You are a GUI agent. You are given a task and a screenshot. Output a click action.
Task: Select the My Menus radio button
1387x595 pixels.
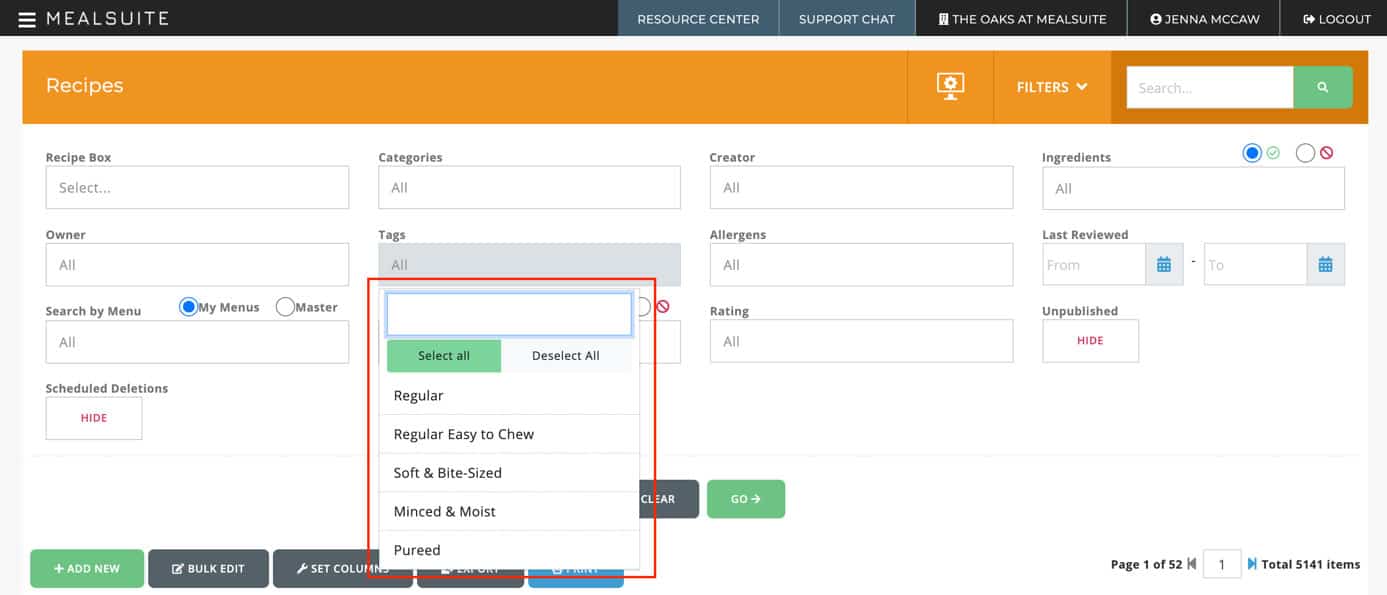[188, 307]
